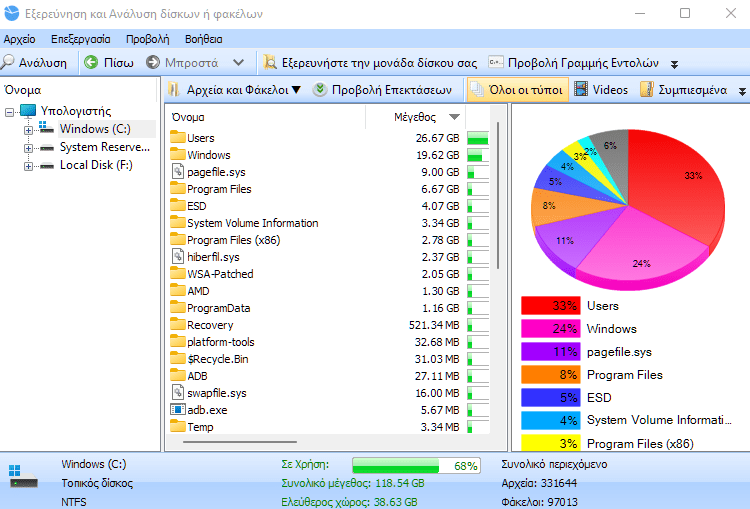750x509 pixels.
Task: Click the magenta 24% Windows legend swatch
Action: 551,329
